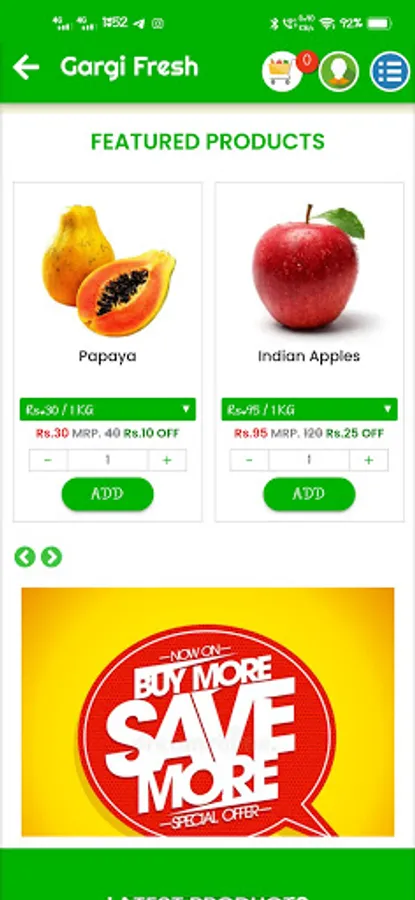The height and width of the screenshot is (900, 415).
Task: Decrease Papaya quantity with minus
Action: (48, 460)
